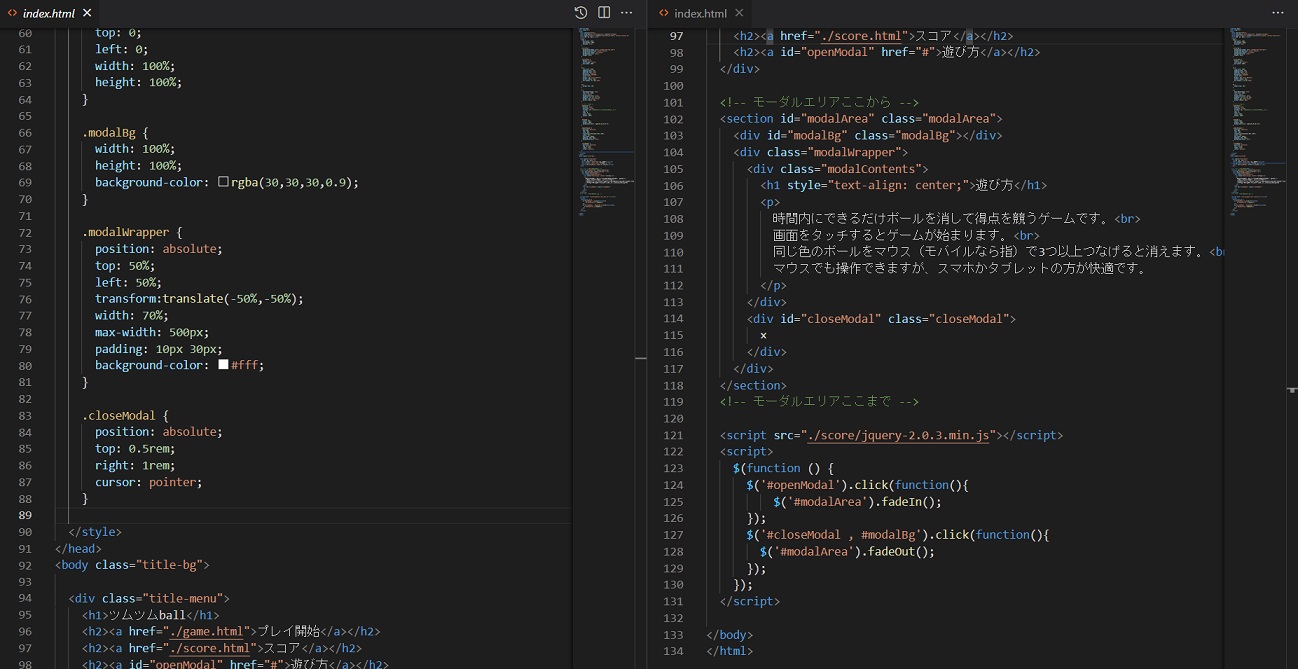1298x669 pixels.
Task: Open the timeline history icon in left editor
Action: pos(581,13)
